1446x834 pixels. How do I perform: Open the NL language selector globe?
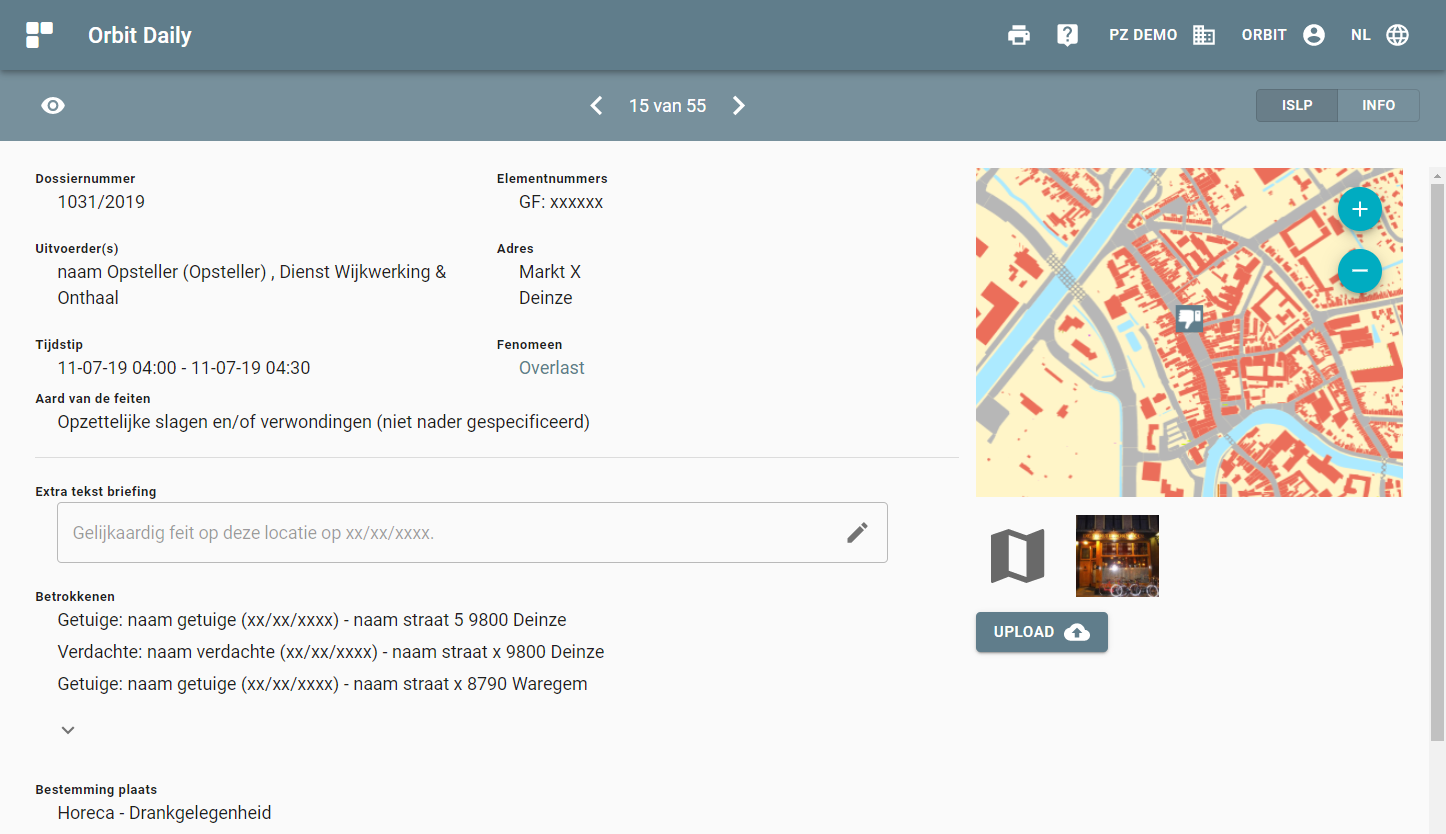1397,35
